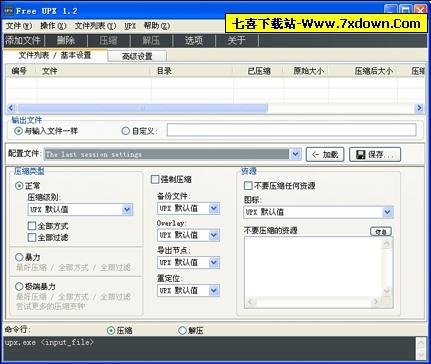Click 文件 column header
This screenshot has height=364, width=431.
tap(94, 71)
